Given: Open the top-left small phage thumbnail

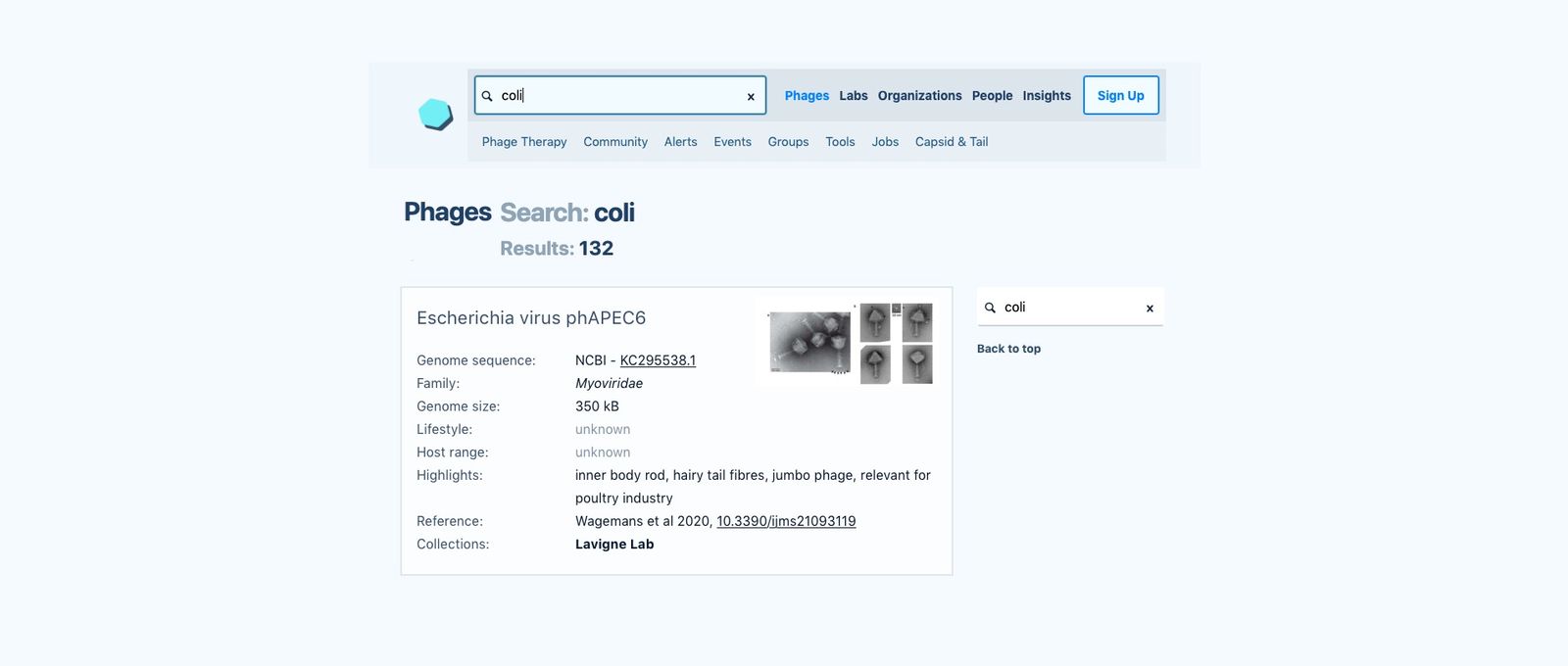Looking at the screenshot, I should click(x=875, y=322).
